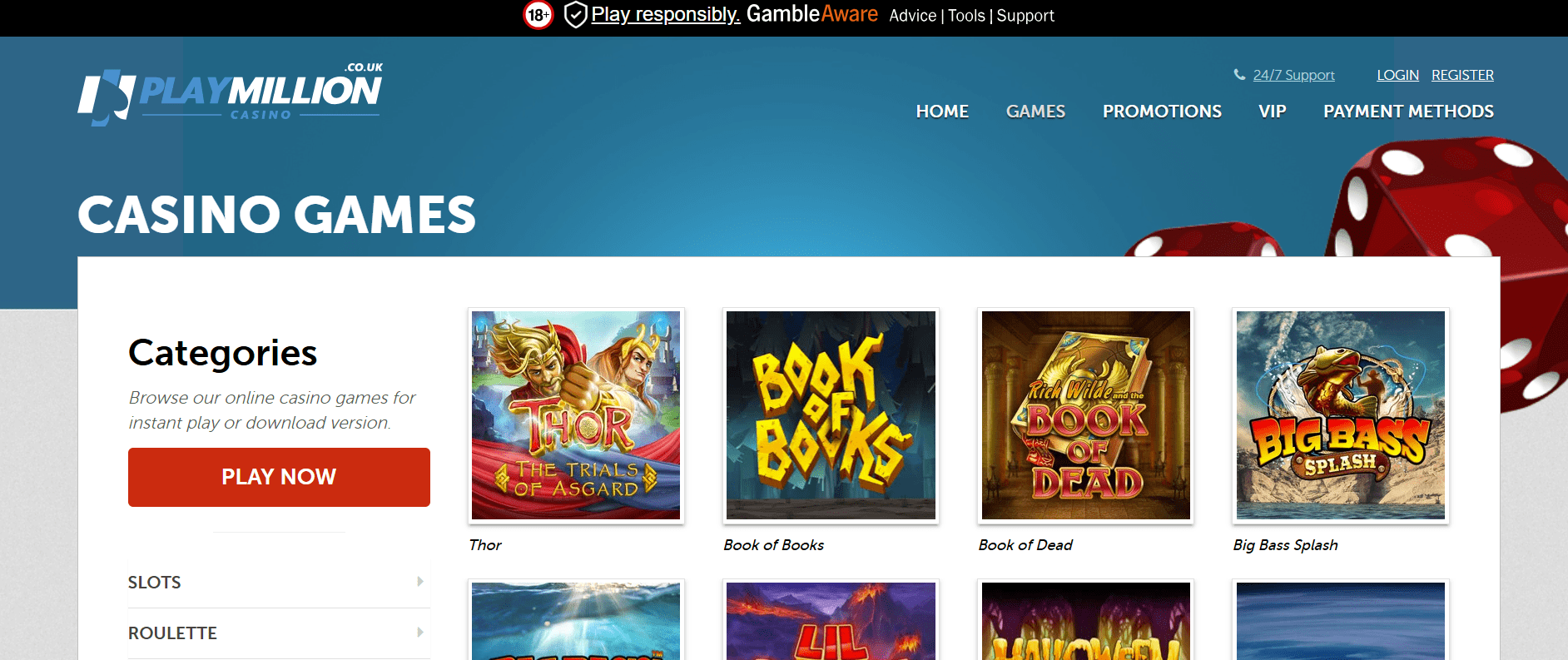
Task: Click the REGISTER link
Action: (1462, 75)
